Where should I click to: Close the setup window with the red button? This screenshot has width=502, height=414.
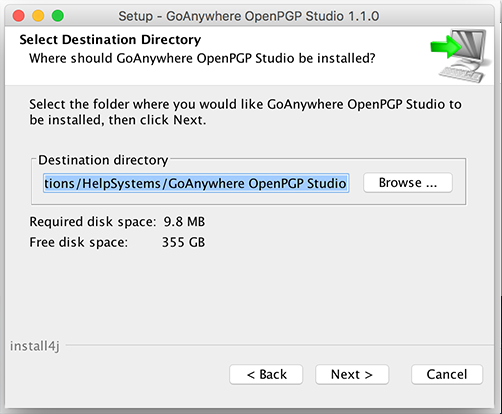point(19,16)
